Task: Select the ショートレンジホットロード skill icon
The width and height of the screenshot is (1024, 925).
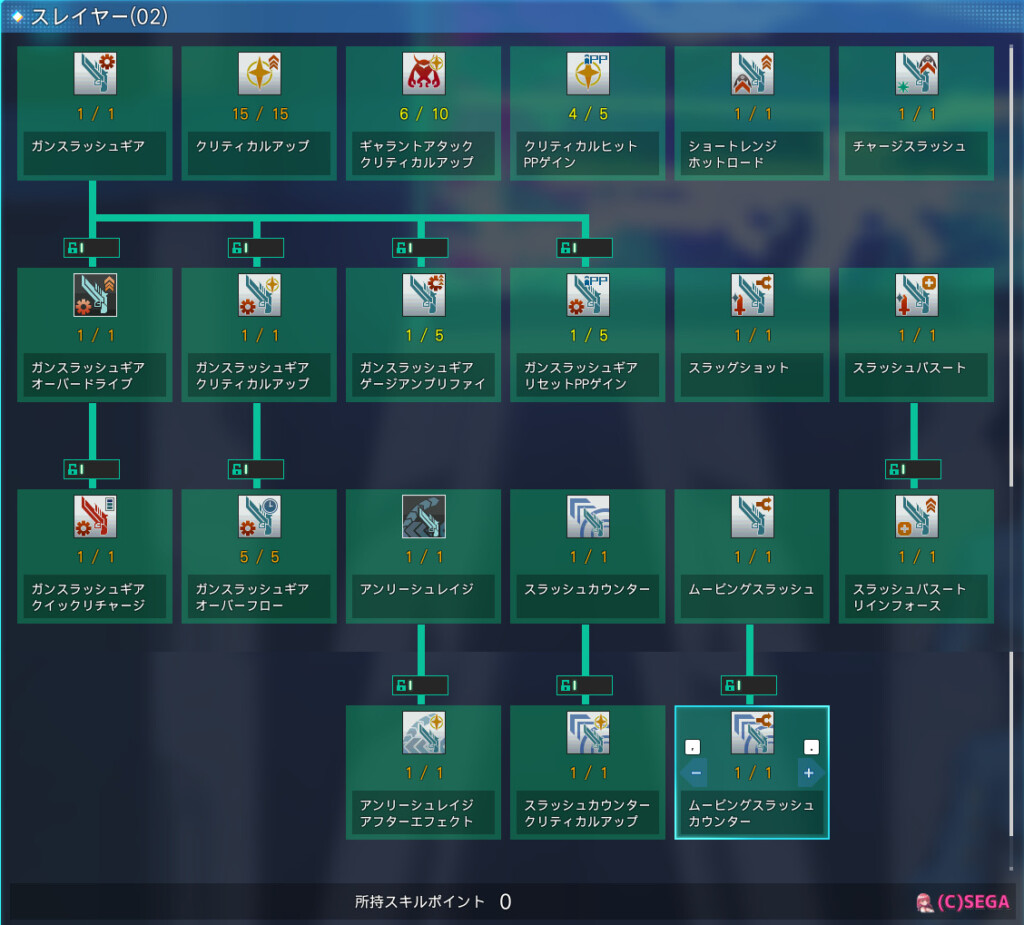Action: [751, 73]
